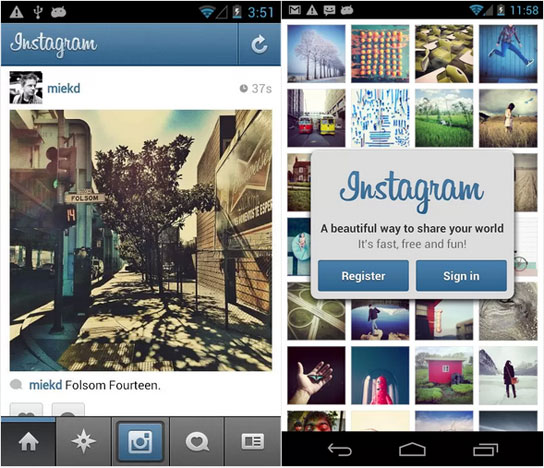
Task: Open miekd username link at post top
Action: pos(63,88)
